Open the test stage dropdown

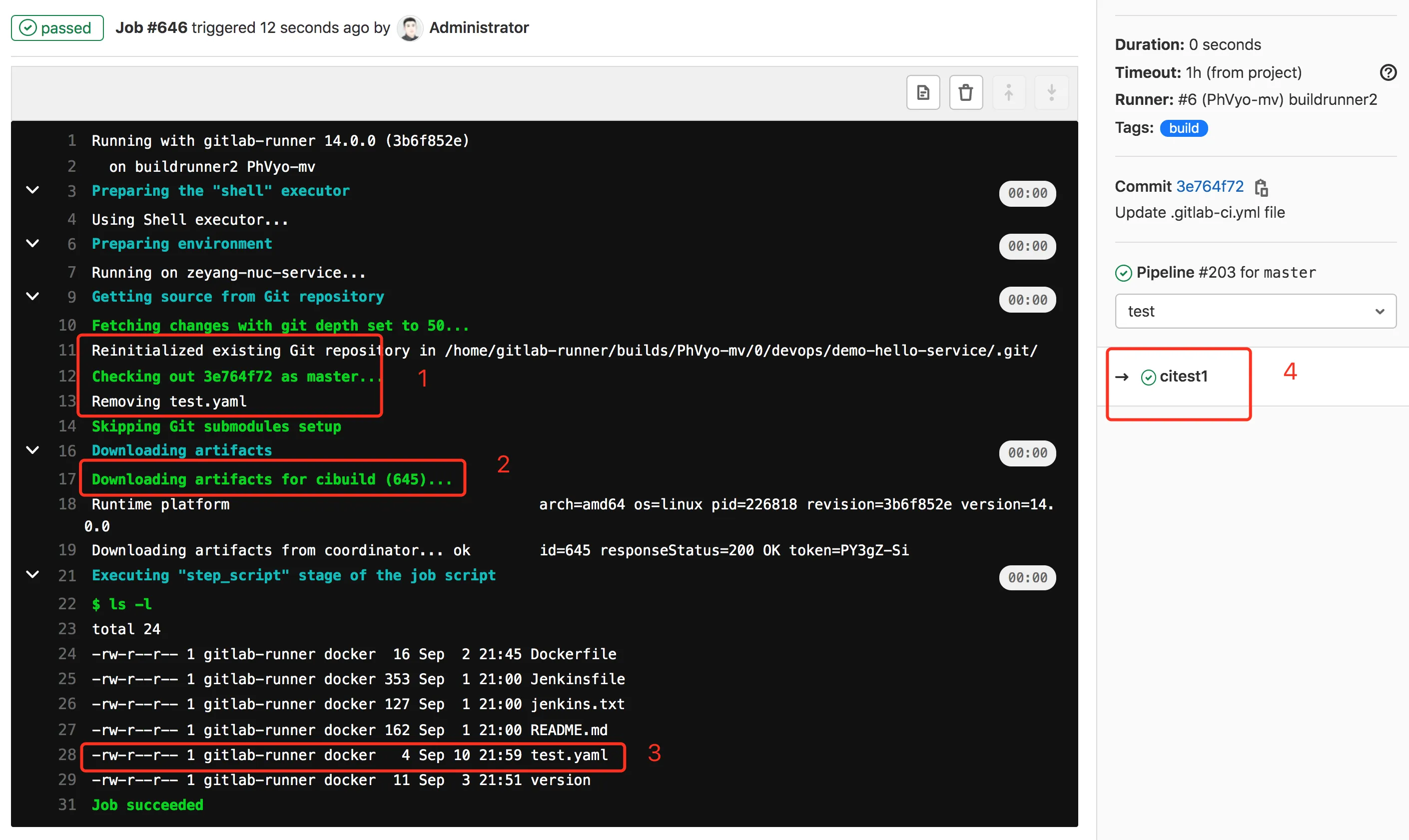[x=1255, y=311]
